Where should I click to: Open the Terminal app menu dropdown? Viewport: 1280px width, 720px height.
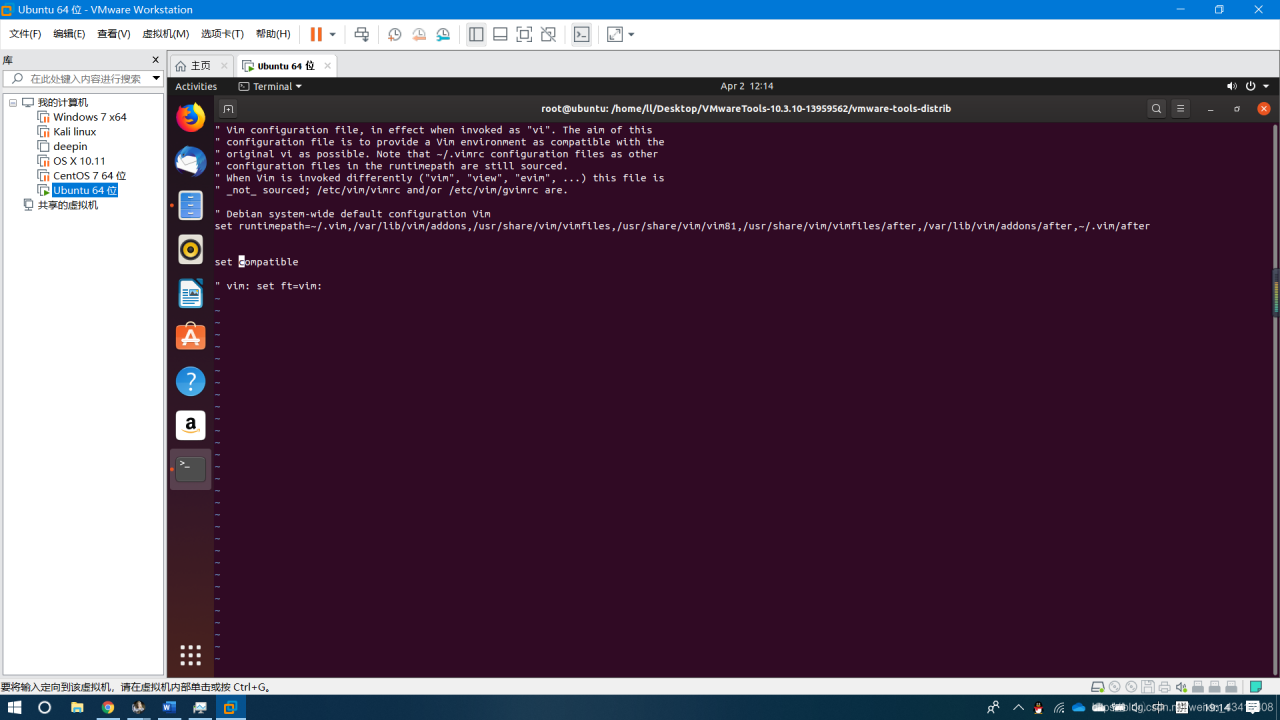pyautogui.click(x=270, y=86)
